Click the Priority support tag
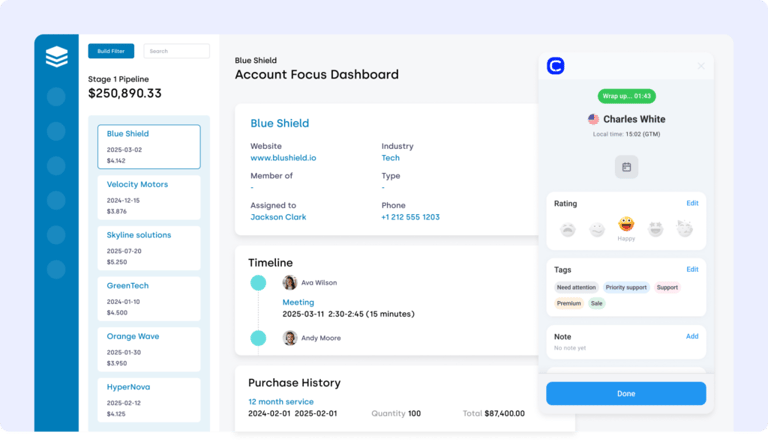Viewport: 768px width, 441px height. pos(626,288)
